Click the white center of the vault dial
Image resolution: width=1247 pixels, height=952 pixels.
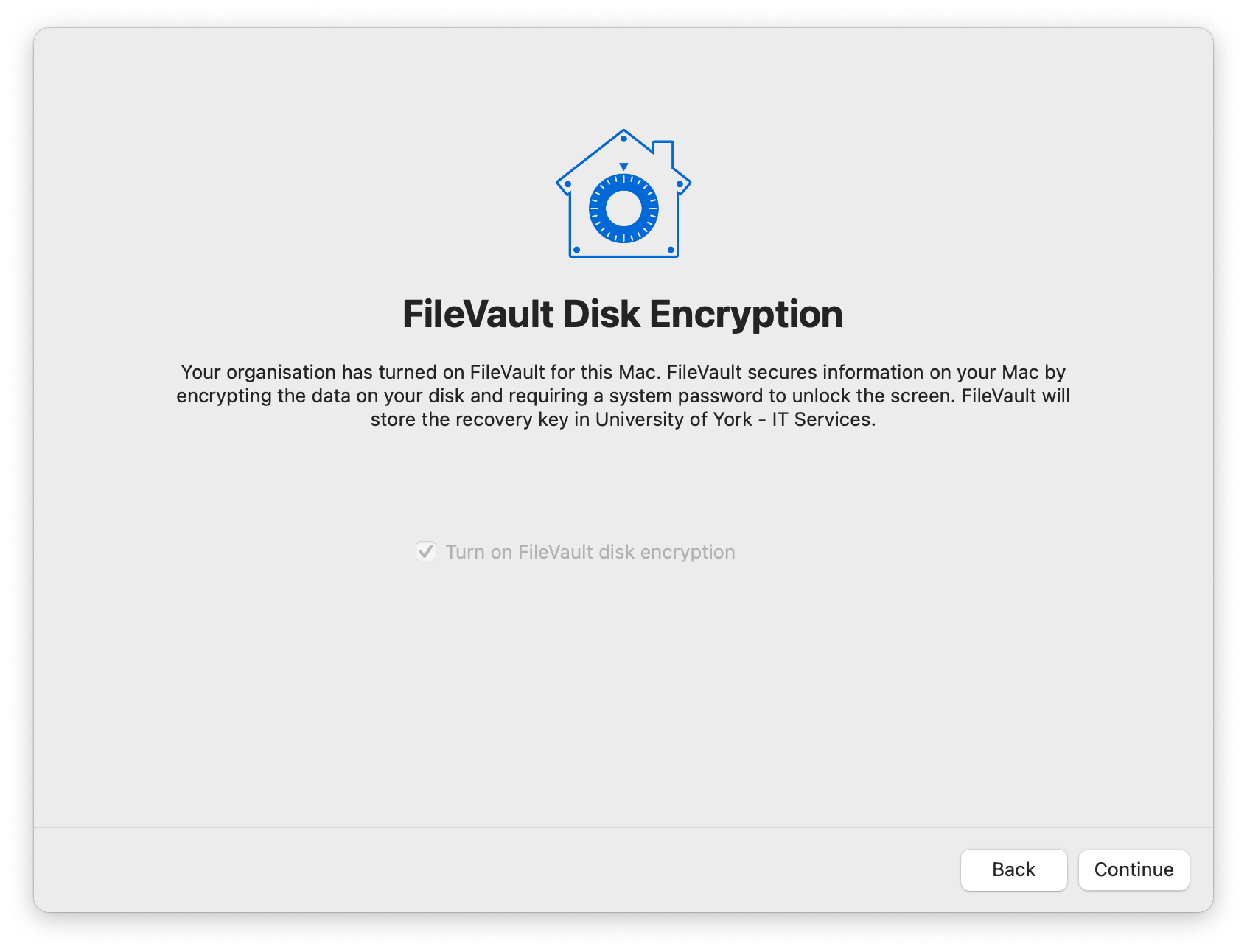pyautogui.click(x=623, y=209)
